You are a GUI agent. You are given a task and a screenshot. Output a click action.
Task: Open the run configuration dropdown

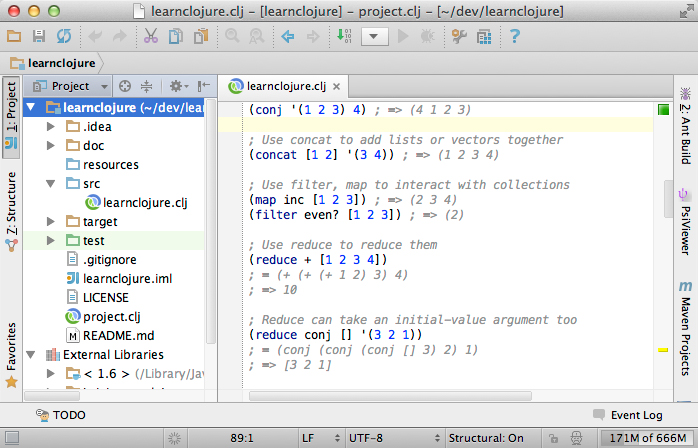pos(375,37)
